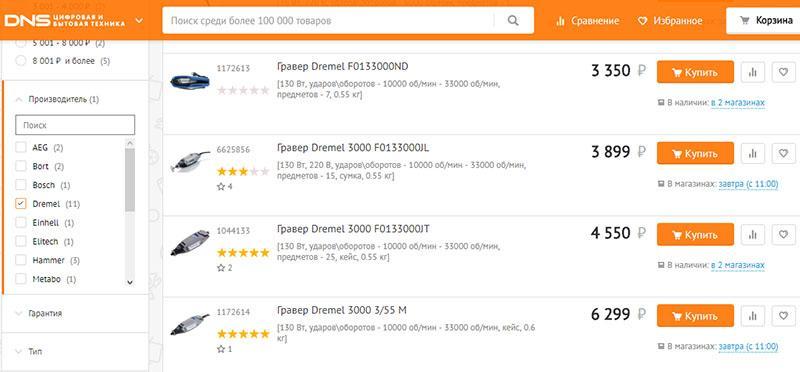Click the manufacturer list scrollbar down arrow
The width and height of the screenshot is (800, 372).
(130, 282)
